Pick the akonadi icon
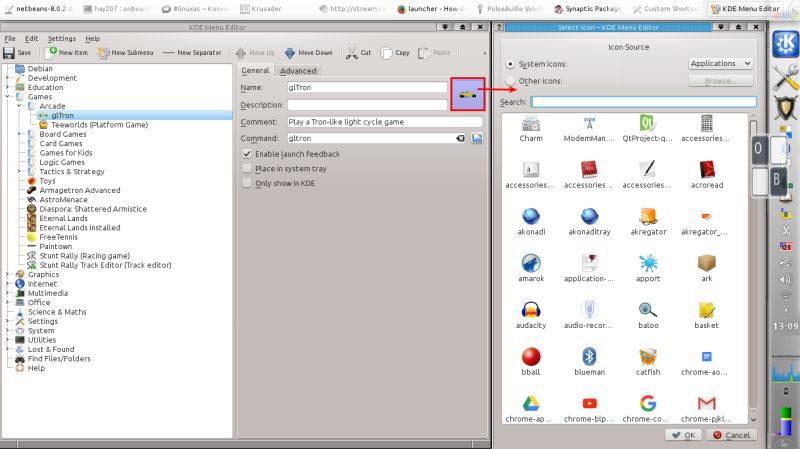This screenshot has height=449, width=800. click(531, 222)
